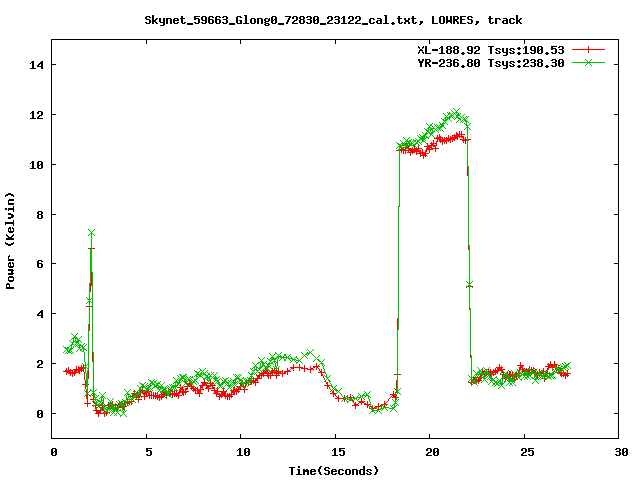
Task: Click the x-axis tick label 20
Action: click(x=432, y=452)
